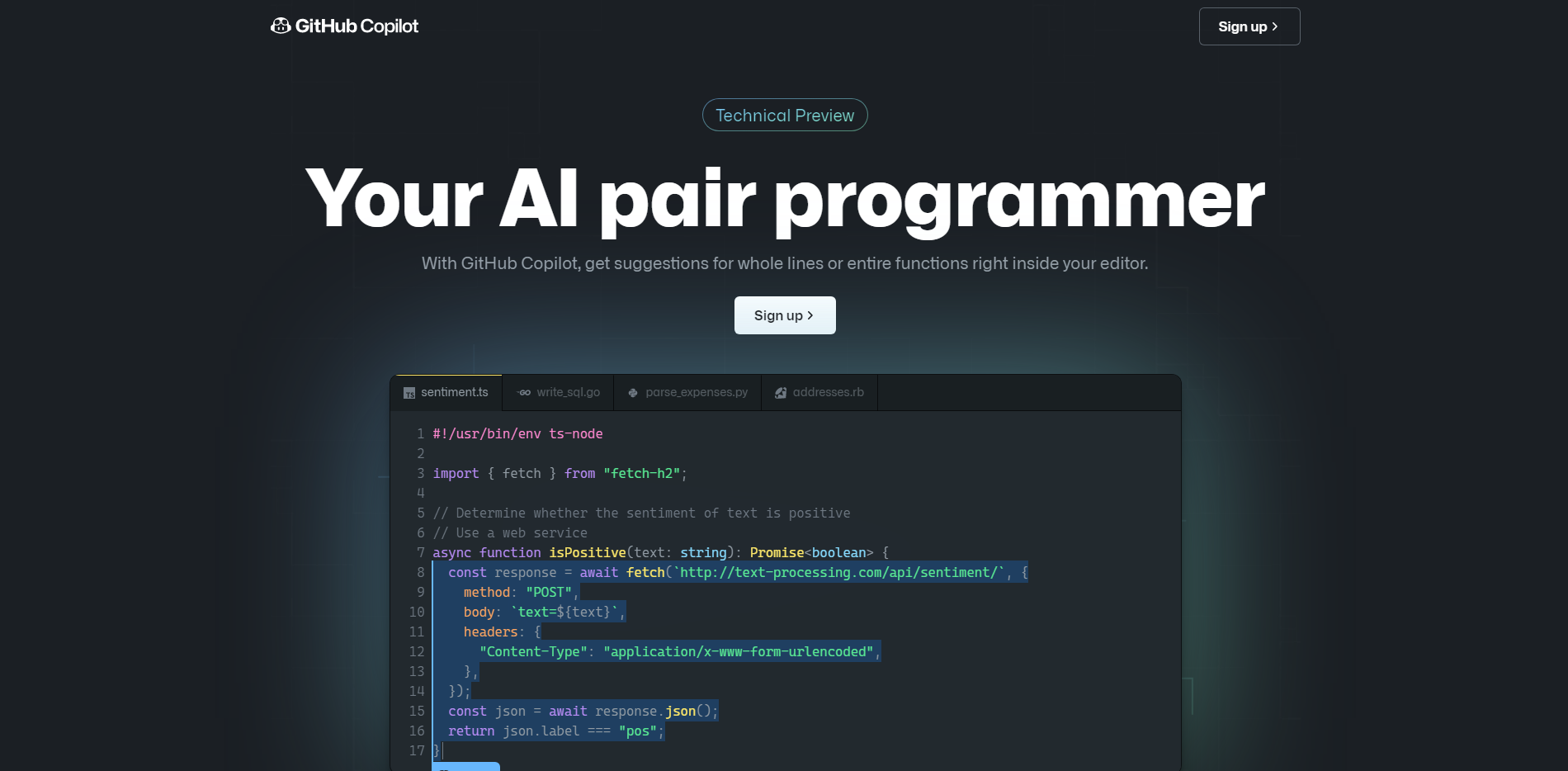Click the Sign up button in header
The image size is (1568, 771).
point(1249,26)
